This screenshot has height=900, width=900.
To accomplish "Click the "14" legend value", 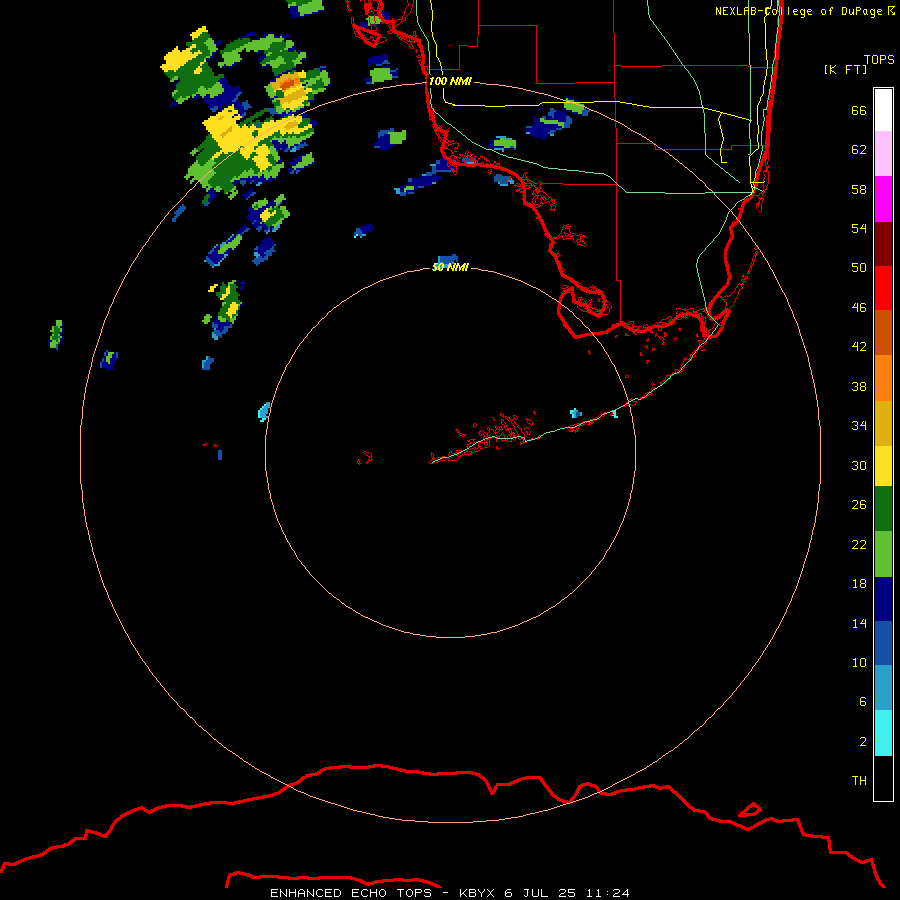I will point(859,623).
